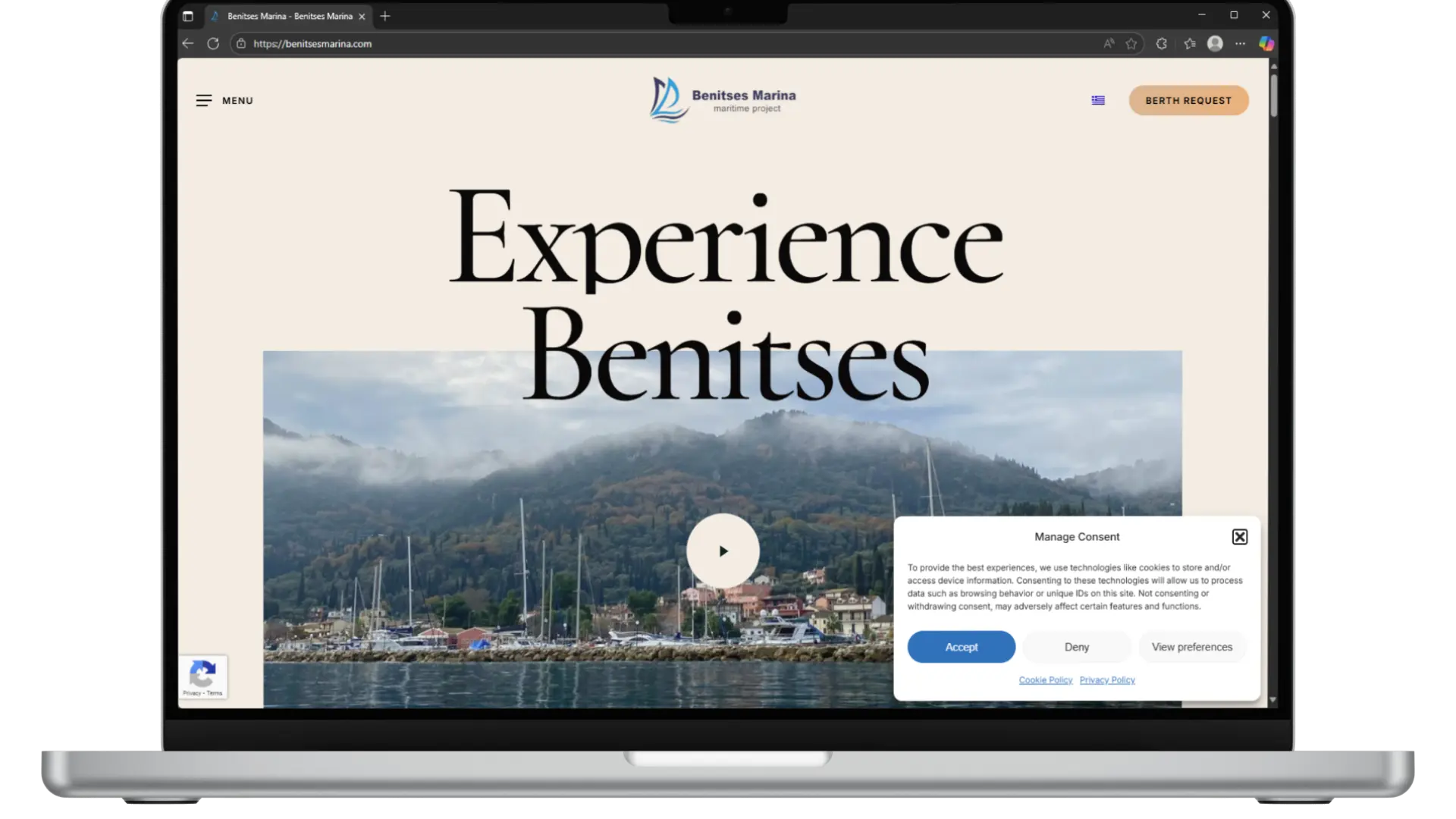This screenshot has width=1456, height=819.
Task: Open browser Settings and more menu
Action: (x=1240, y=44)
